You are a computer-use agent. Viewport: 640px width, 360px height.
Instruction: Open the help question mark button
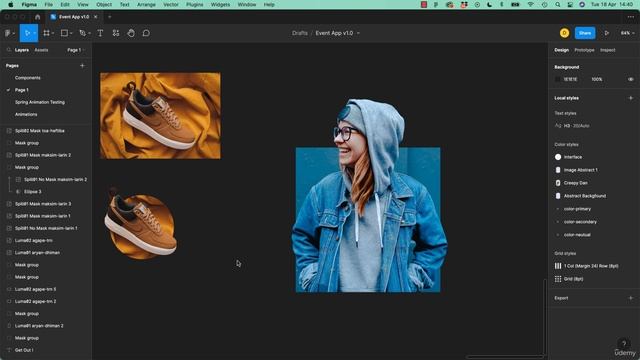(623, 343)
